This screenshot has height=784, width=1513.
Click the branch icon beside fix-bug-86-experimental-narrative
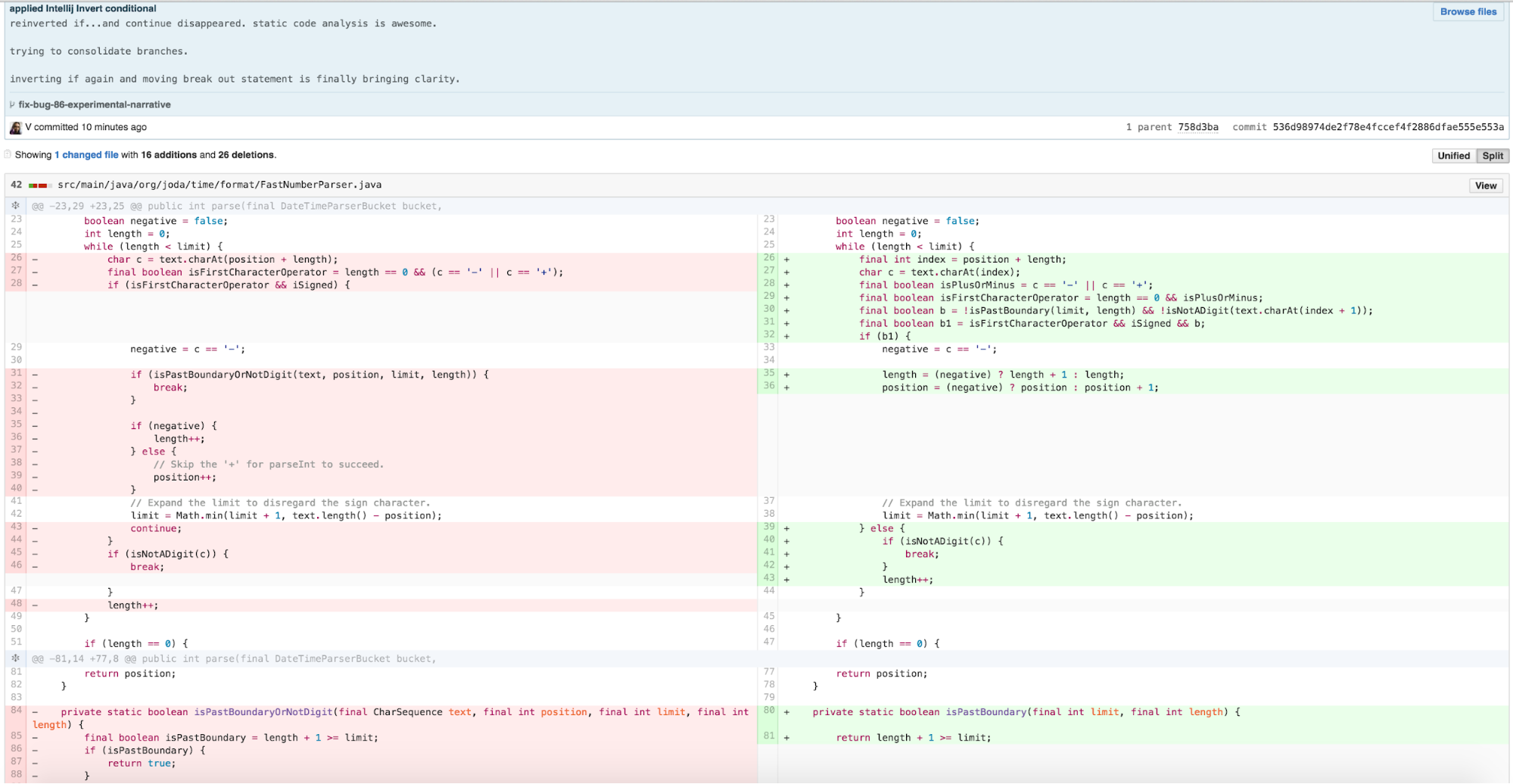12,104
